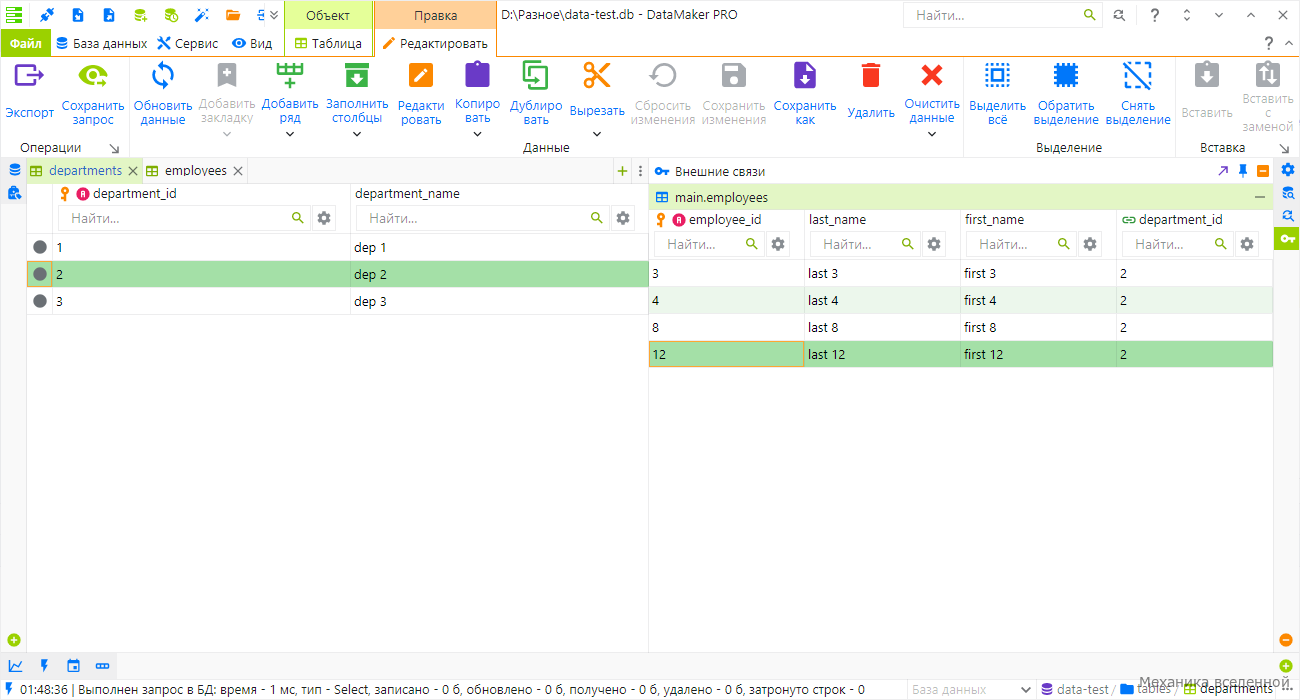Switch to the Таблица ribbon tab

[x=328, y=43]
